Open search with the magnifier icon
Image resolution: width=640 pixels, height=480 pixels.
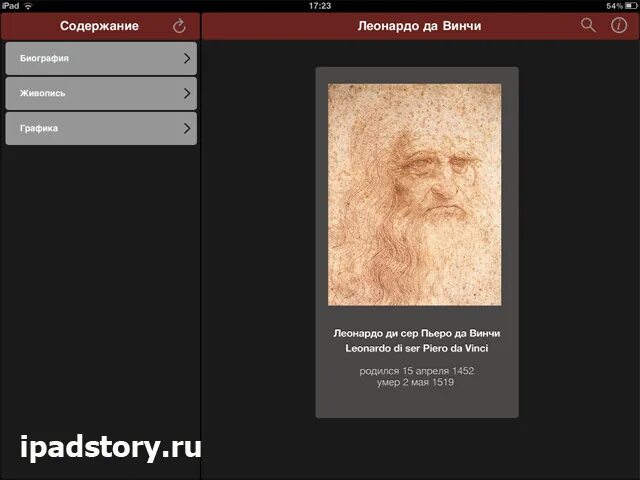(x=588, y=25)
